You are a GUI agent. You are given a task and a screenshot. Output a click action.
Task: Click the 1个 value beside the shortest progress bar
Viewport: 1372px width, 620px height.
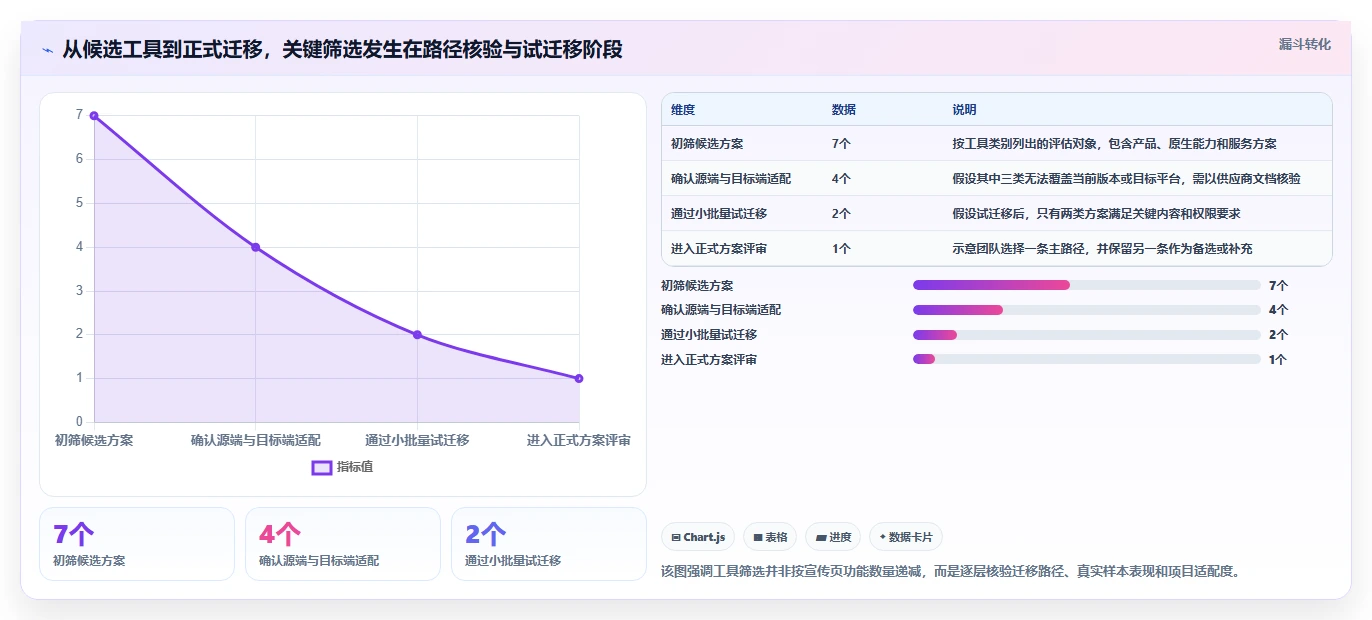(1278, 359)
